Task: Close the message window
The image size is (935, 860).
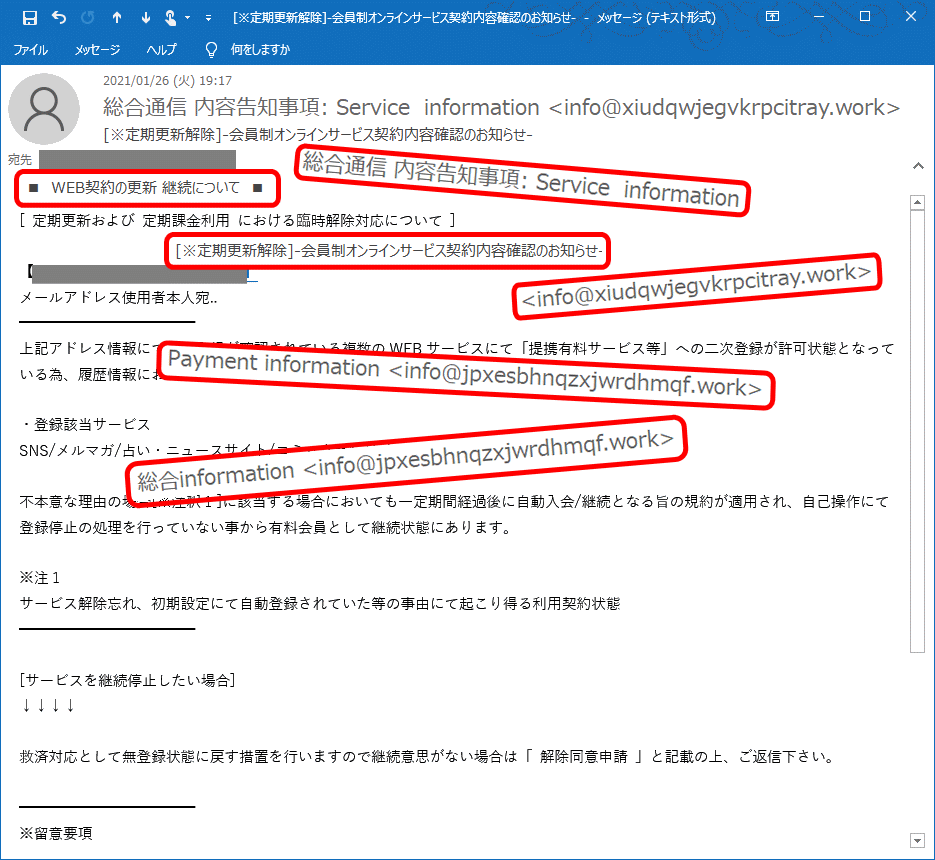Action: (911, 17)
